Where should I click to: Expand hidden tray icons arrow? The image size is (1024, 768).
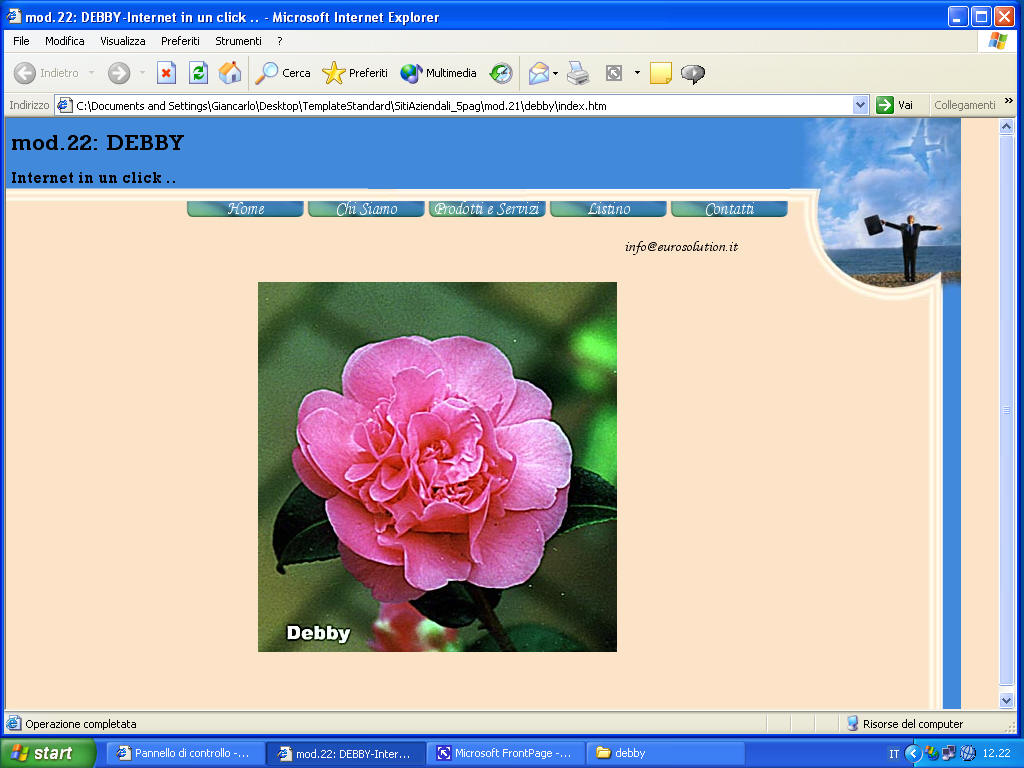pyautogui.click(x=913, y=754)
